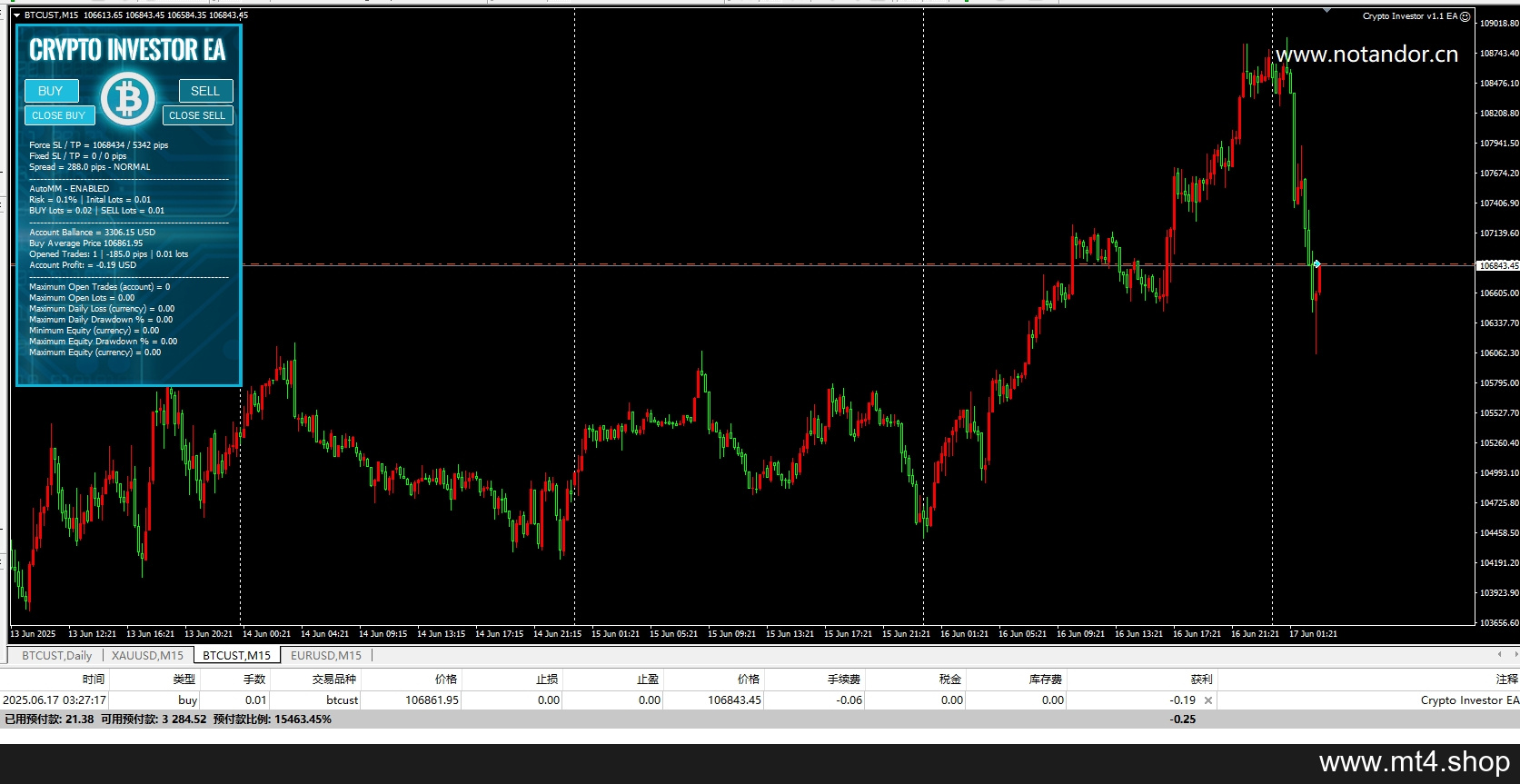Click the tab bar right scroll arrow
Screen dimensions: 1520x784
tap(1515, 654)
